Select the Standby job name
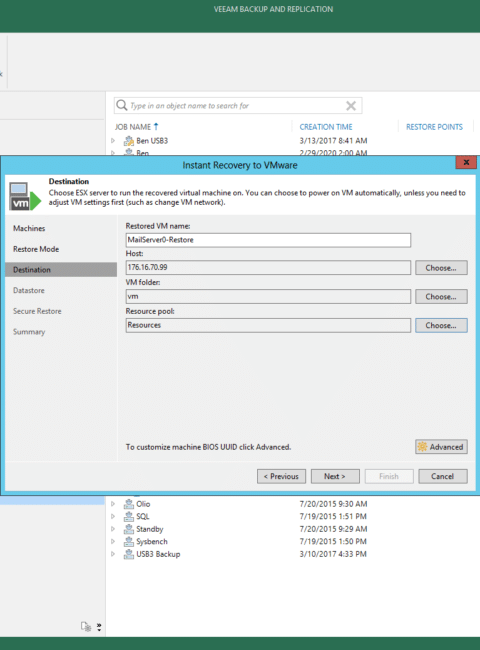 pos(150,529)
